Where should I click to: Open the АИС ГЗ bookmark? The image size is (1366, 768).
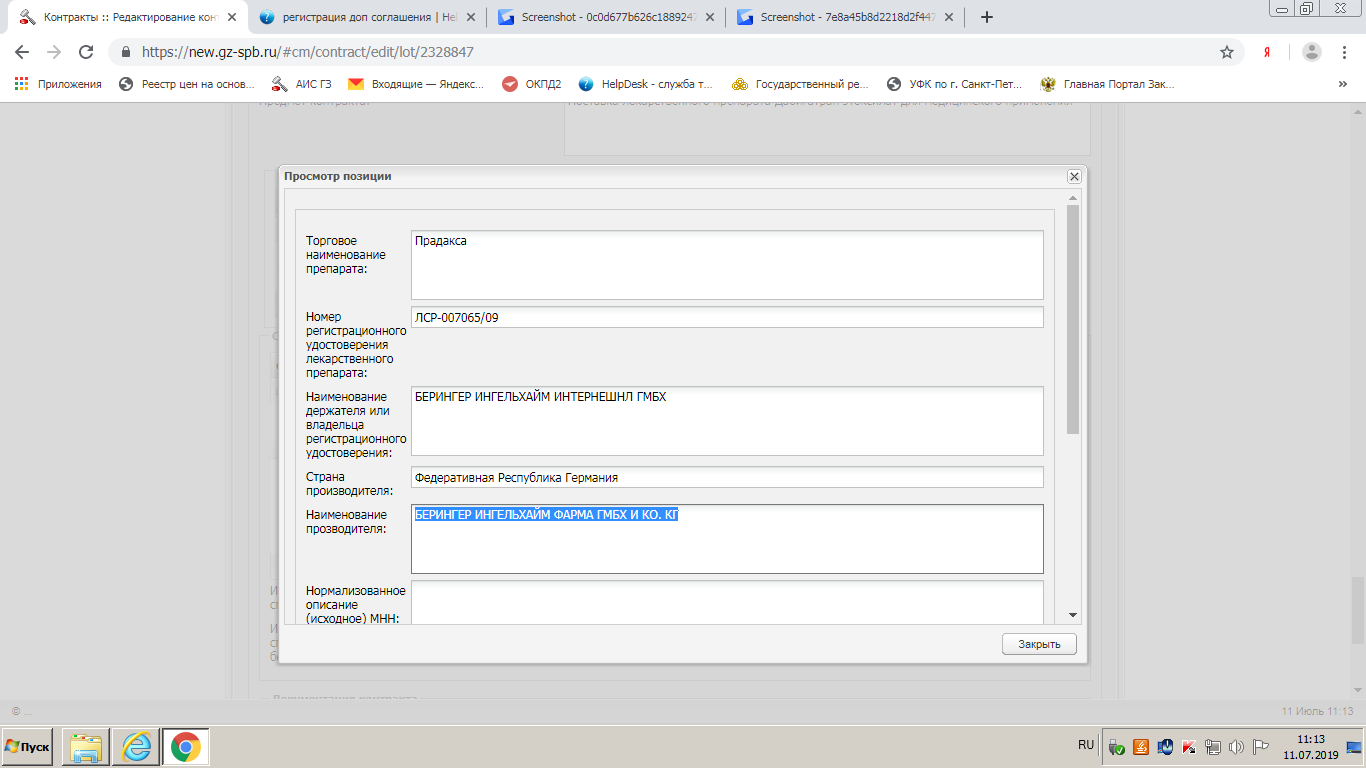(300, 84)
